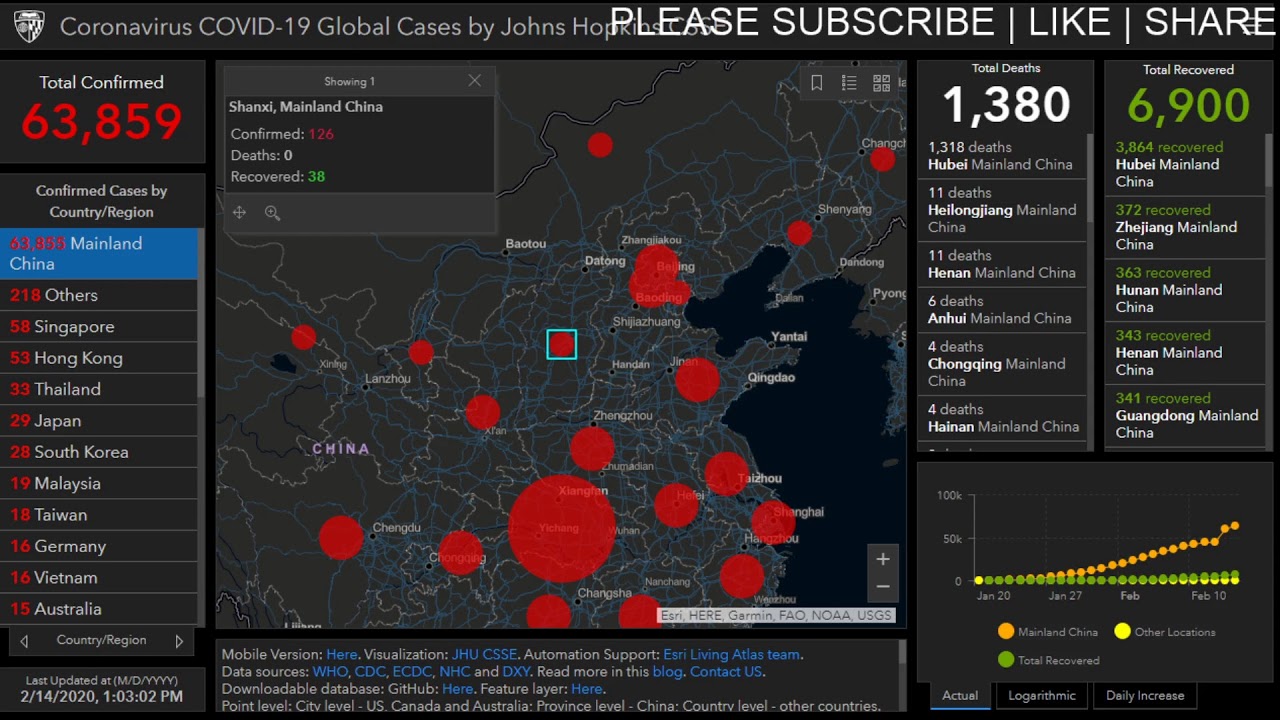Screen dimensions: 1280x720
Task: Go to next list with right arrow
Action: 180,641
